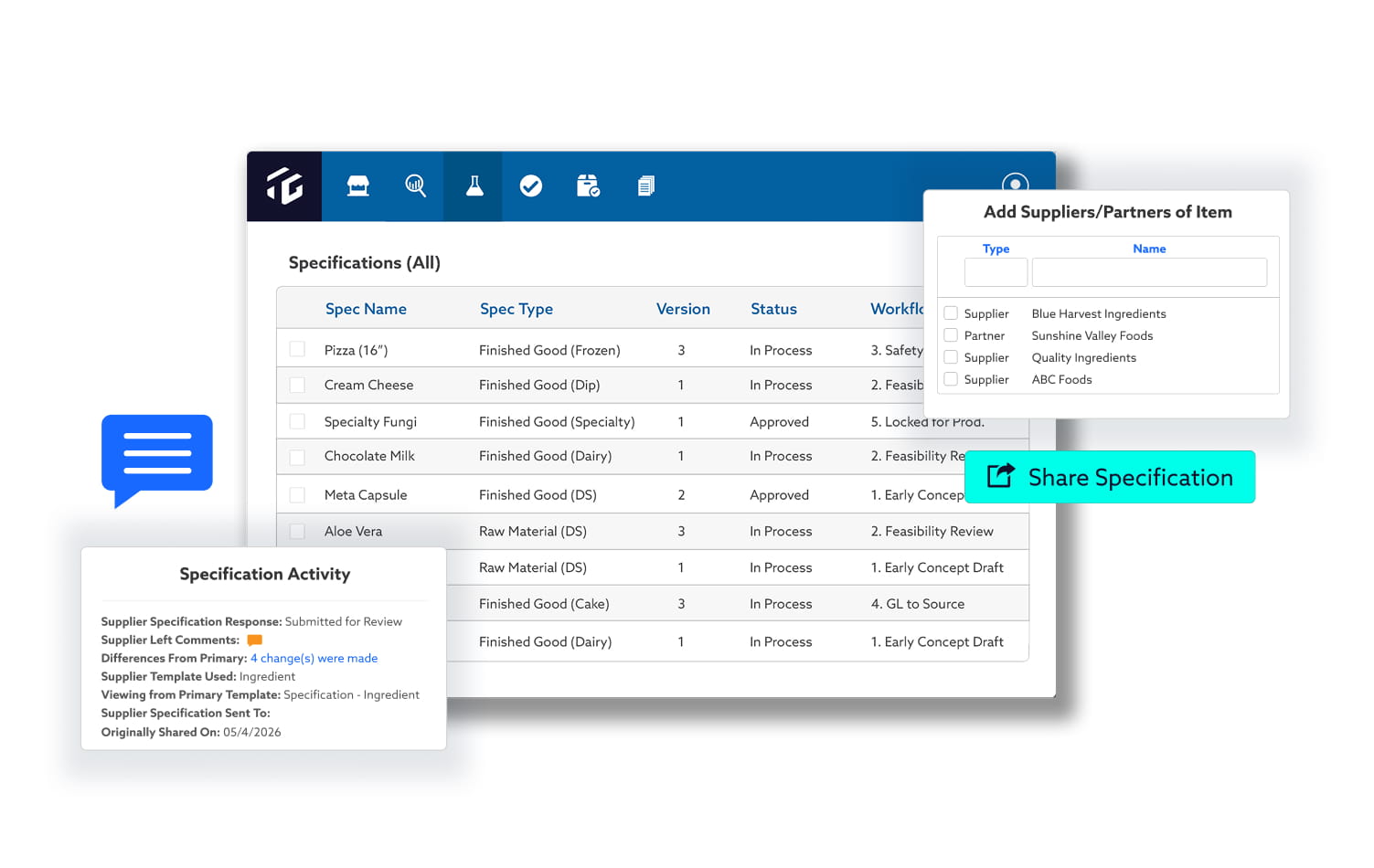Open the 4 change(s) were made link
The width and height of the screenshot is (1374, 868).
click(314, 658)
